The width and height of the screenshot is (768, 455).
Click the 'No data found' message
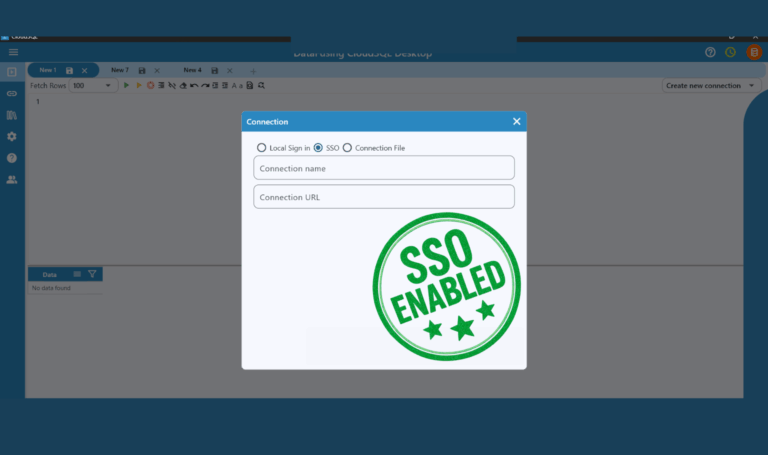51,288
